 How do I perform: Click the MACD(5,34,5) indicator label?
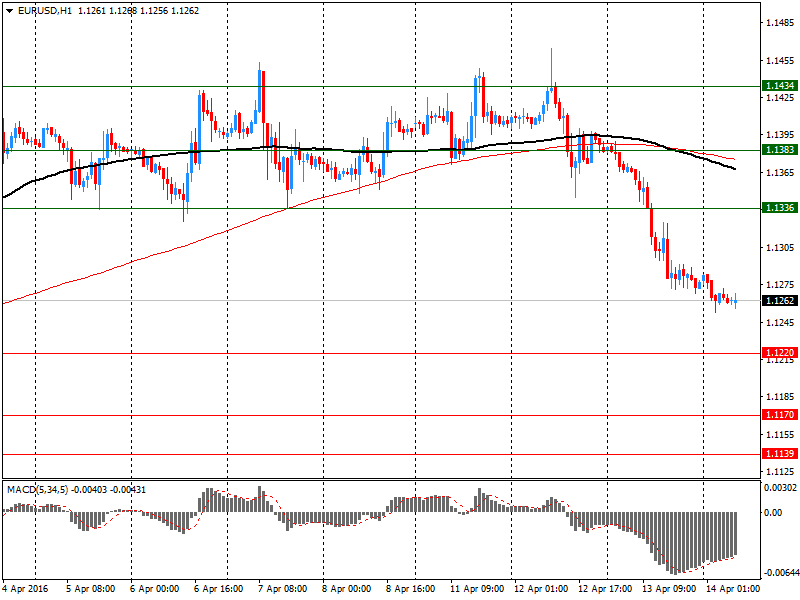37,490
